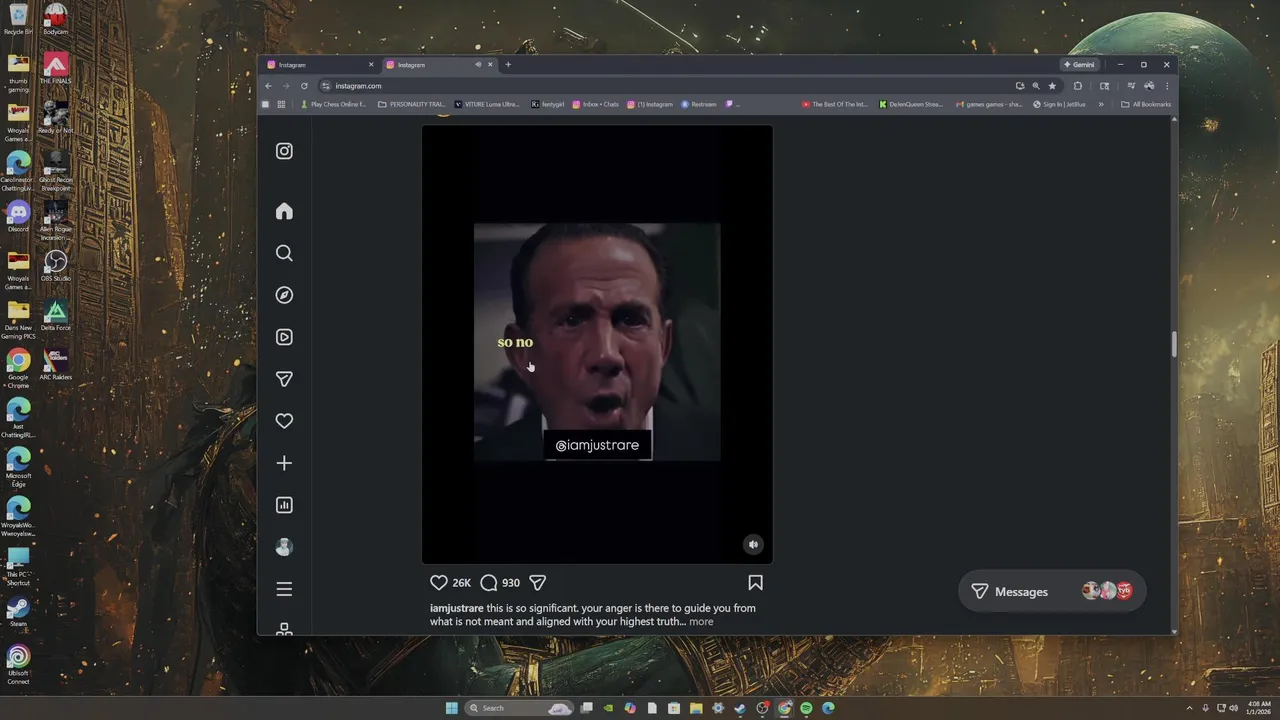Open a new browser tab

tap(508, 65)
